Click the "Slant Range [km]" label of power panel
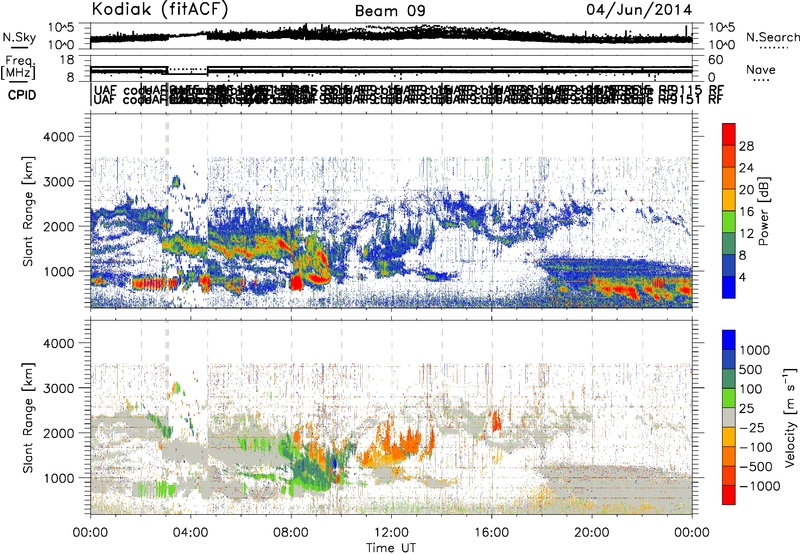The height and width of the screenshot is (554, 800). (28, 211)
